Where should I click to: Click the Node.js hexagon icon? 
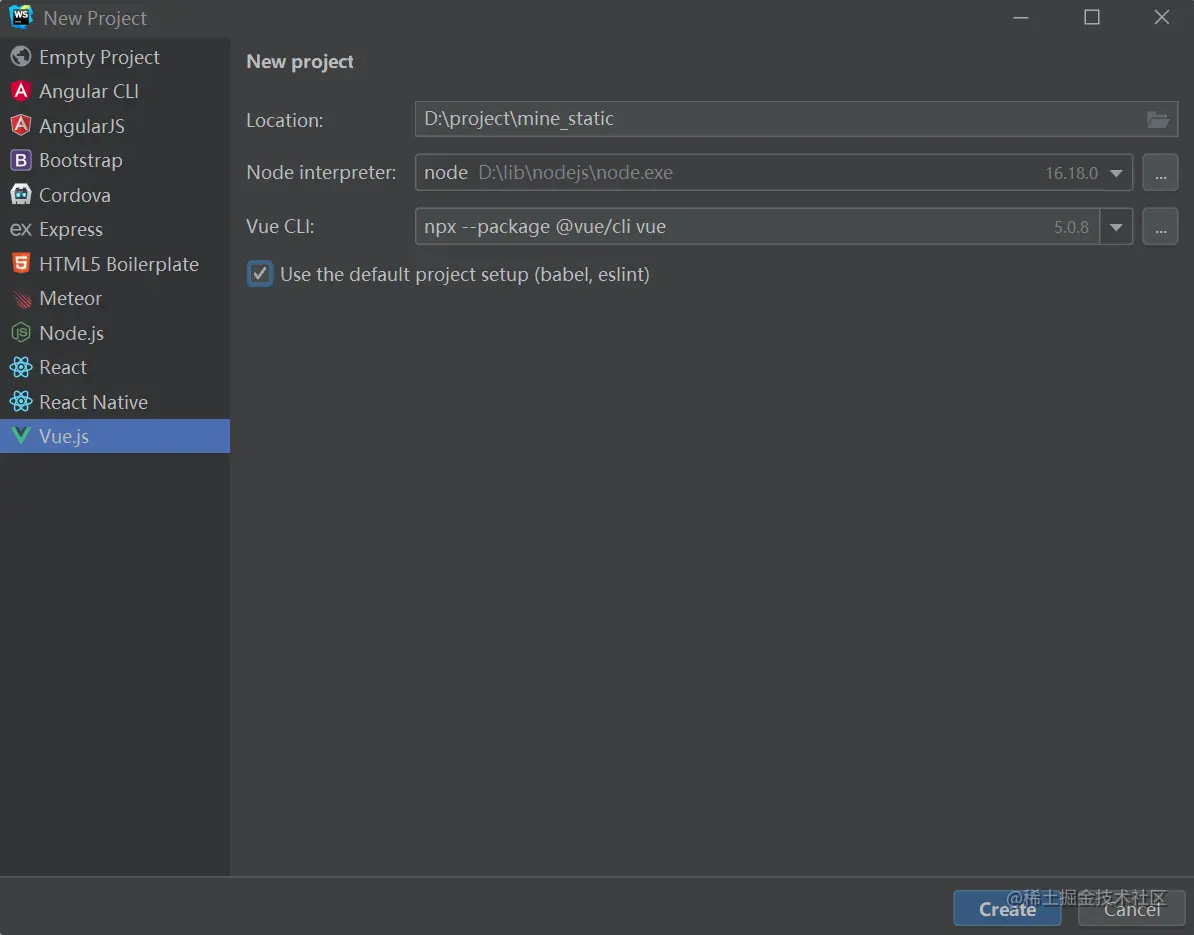coord(21,333)
